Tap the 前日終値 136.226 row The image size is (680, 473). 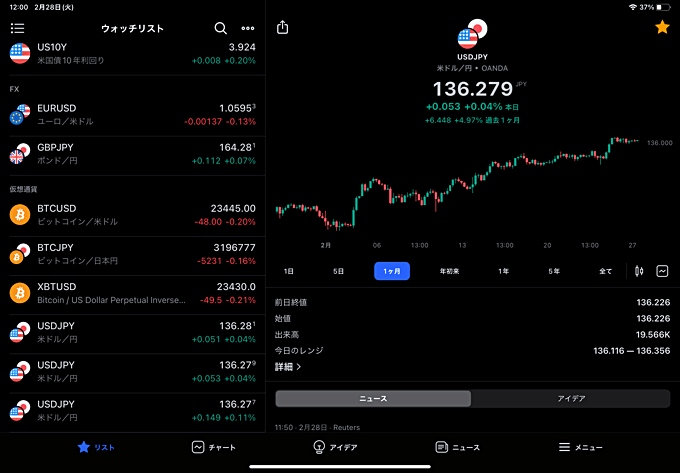coord(473,302)
